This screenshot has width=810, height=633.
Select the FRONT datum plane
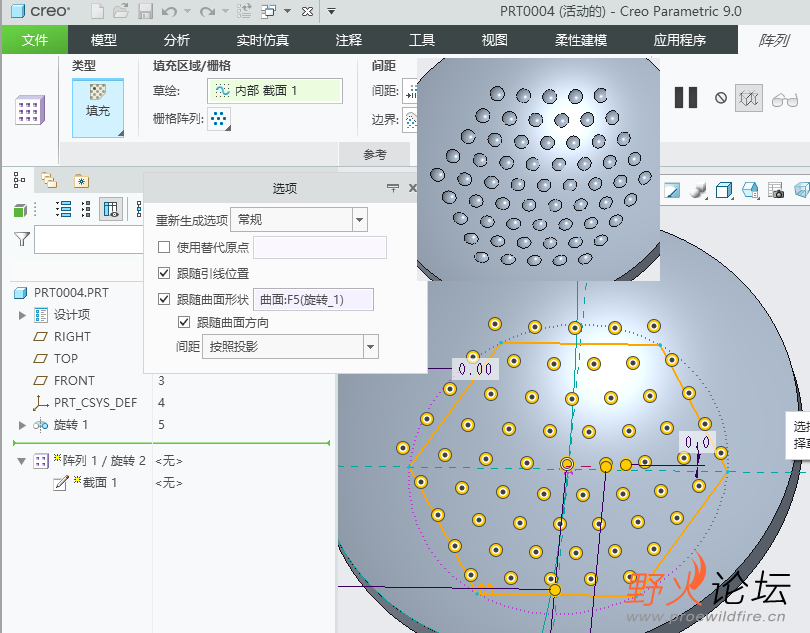pos(74,381)
